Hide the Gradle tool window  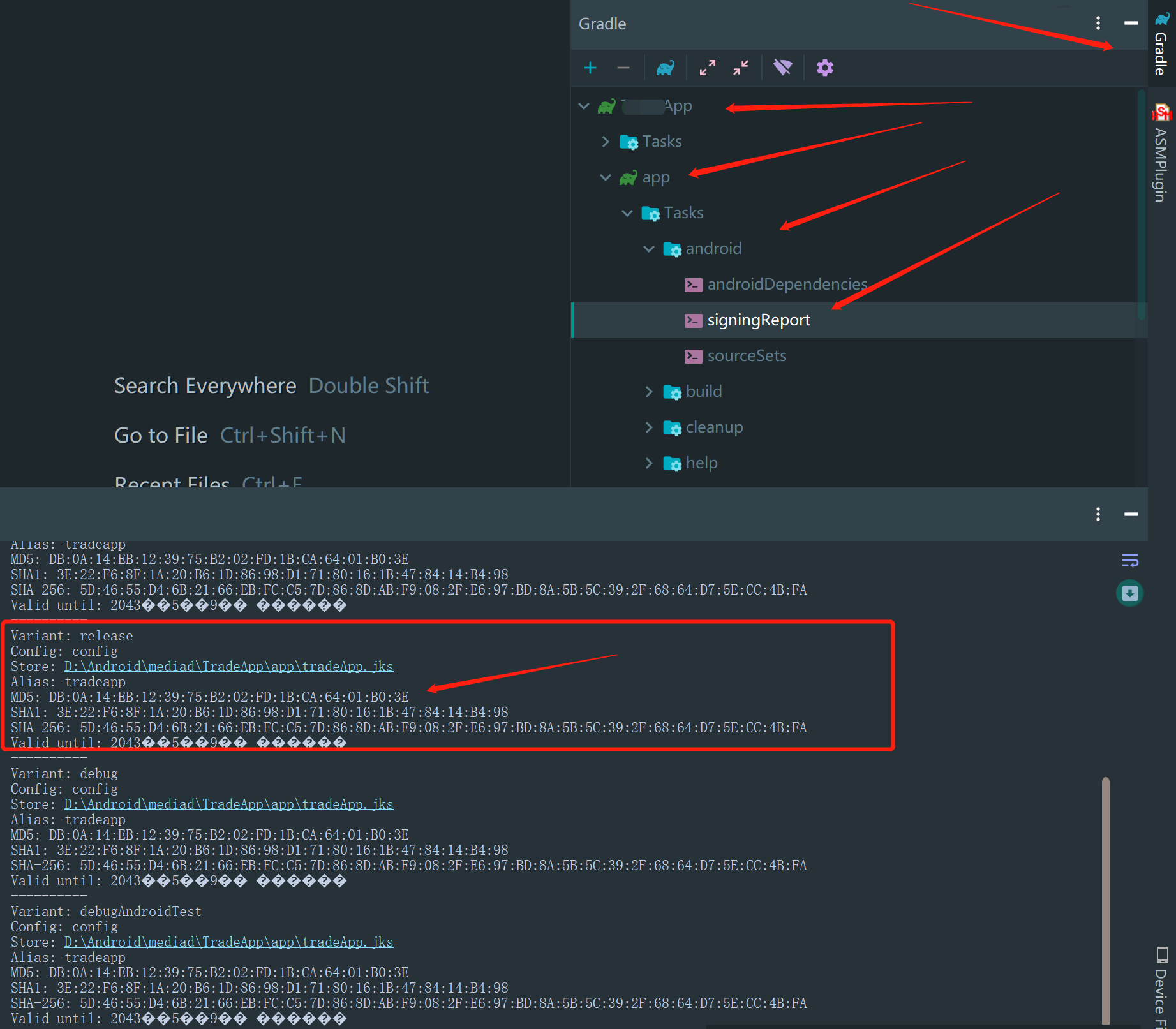coord(1131,23)
